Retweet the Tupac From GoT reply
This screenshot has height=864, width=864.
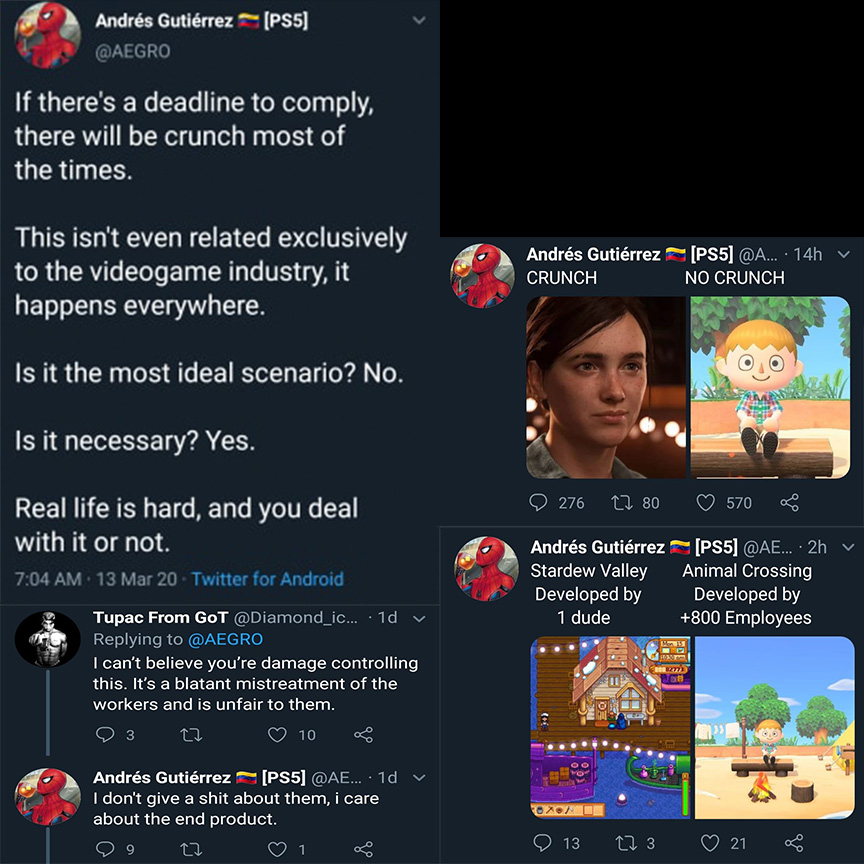pos(191,735)
